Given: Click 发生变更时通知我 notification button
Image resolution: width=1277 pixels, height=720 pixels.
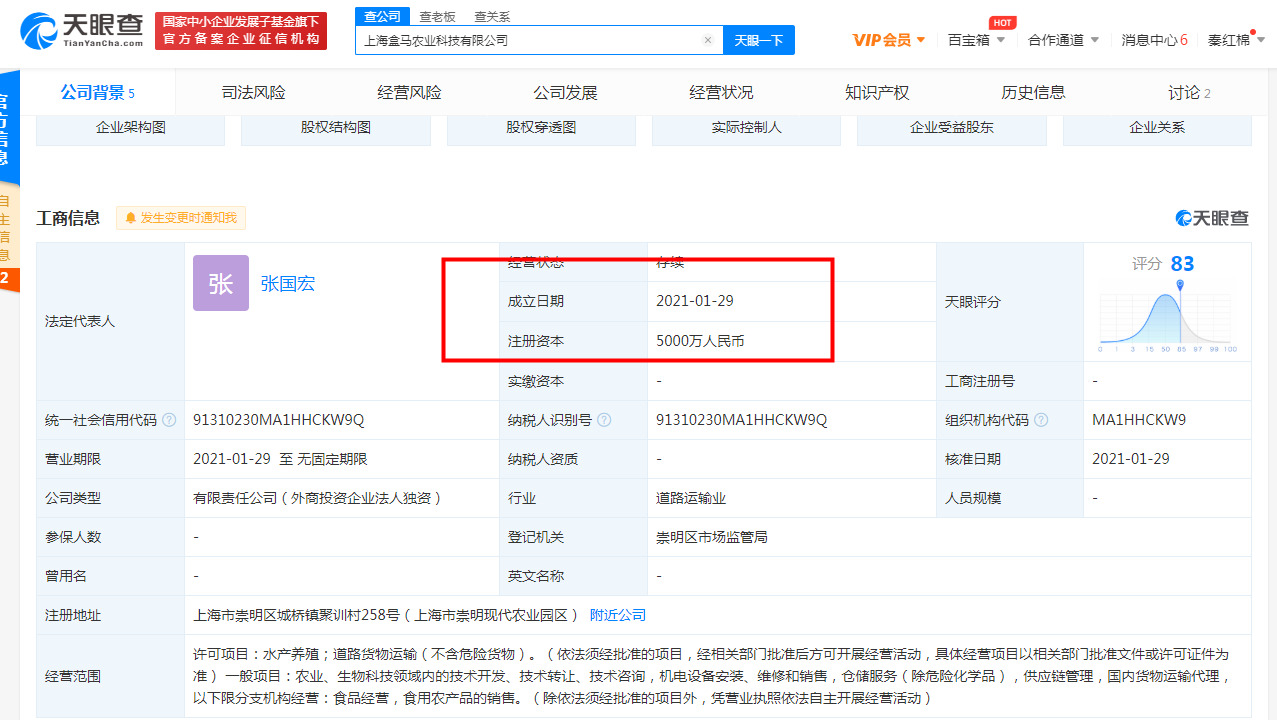Looking at the screenshot, I should (180, 218).
